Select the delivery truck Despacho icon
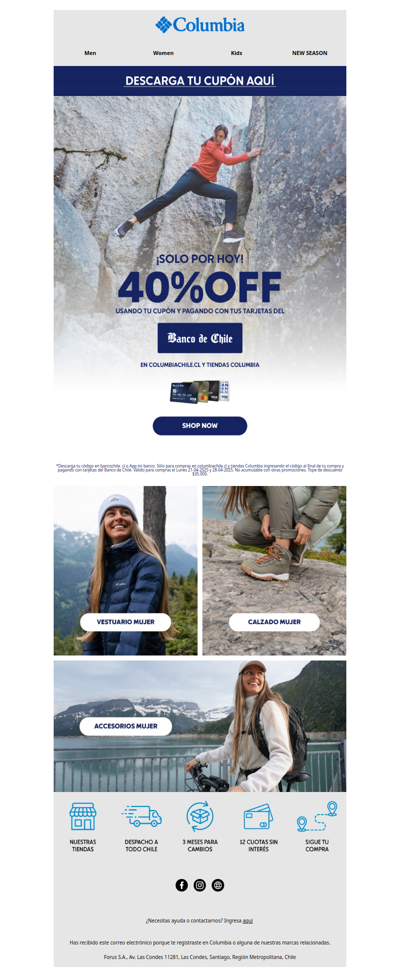The height and width of the screenshot is (977, 400). point(141,816)
